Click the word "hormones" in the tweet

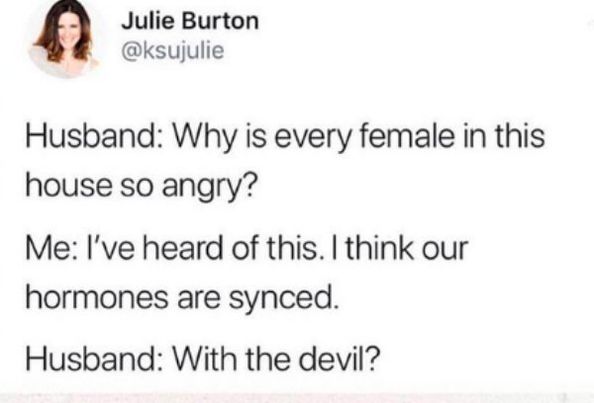pyautogui.click(x=97, y=297)
